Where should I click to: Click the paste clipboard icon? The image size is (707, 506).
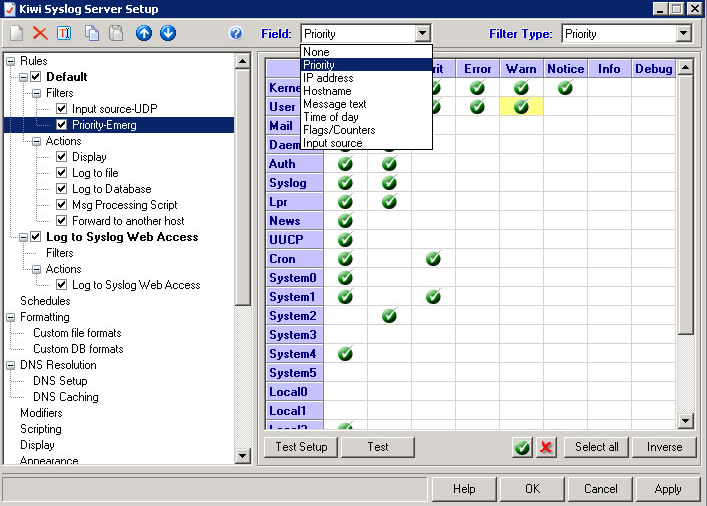tap(116, 33)
